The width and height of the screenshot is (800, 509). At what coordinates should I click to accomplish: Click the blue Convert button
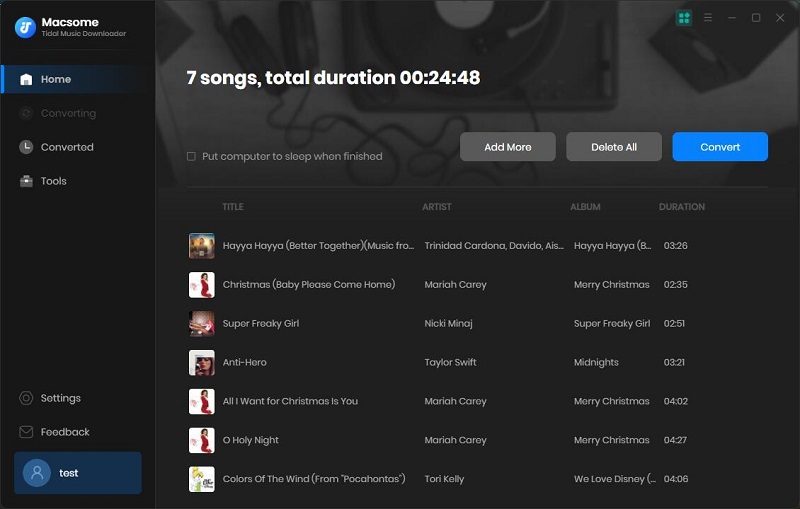(720, 147)
